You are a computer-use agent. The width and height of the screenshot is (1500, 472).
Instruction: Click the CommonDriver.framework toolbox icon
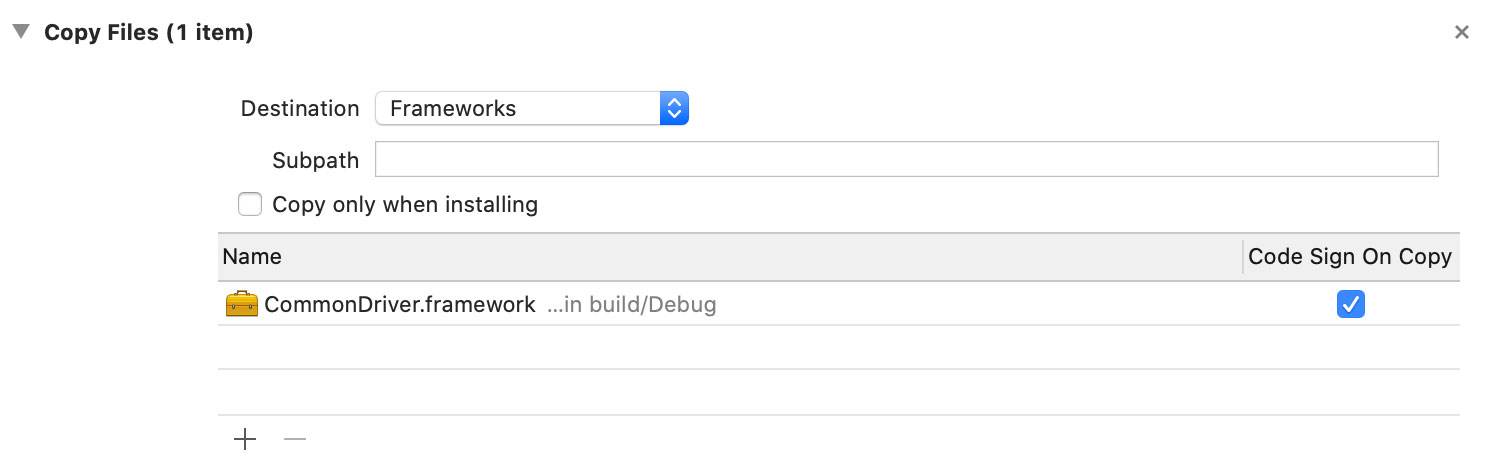click(242, 305)
